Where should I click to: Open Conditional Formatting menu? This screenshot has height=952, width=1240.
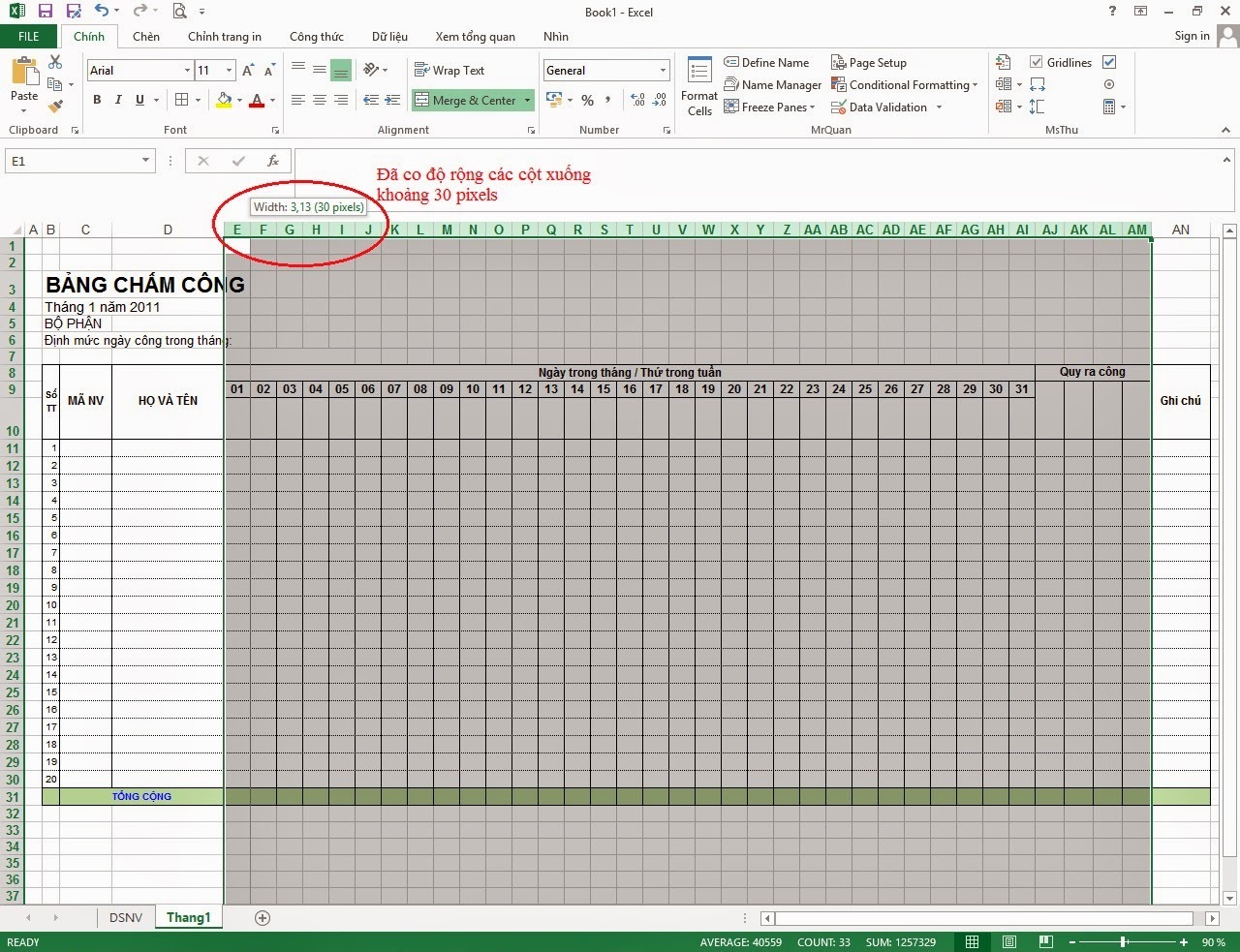[905, 85]
